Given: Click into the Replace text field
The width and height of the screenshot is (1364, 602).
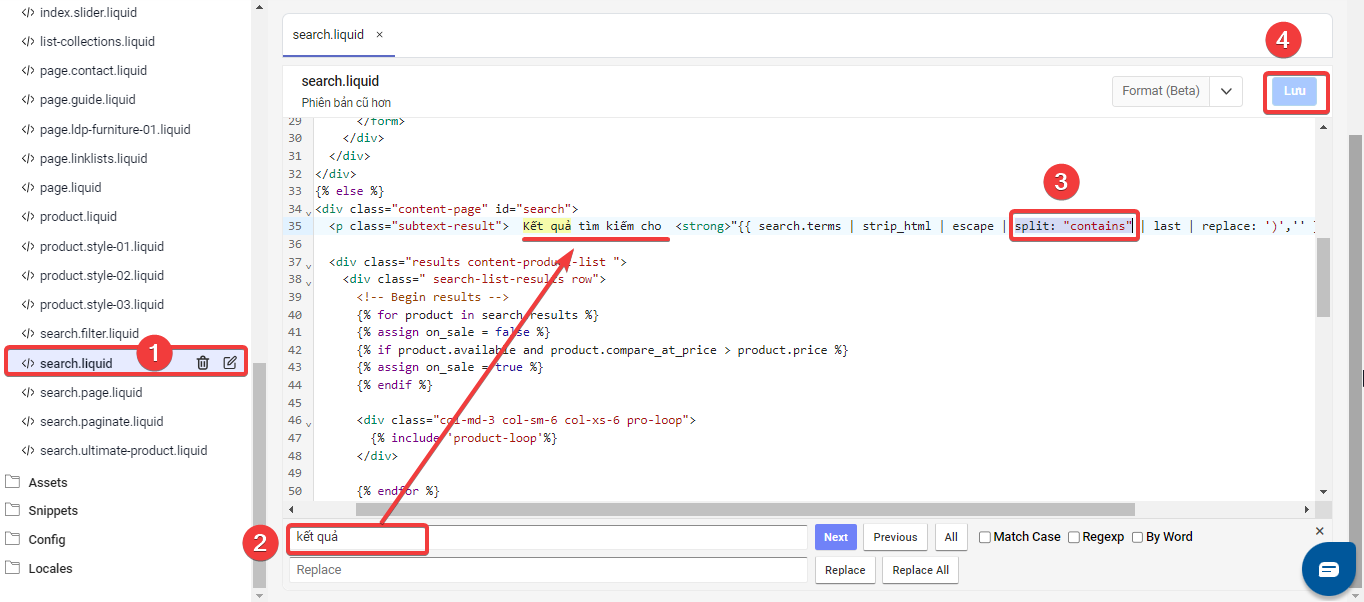Looking at the screenshot, I should 548,570.
